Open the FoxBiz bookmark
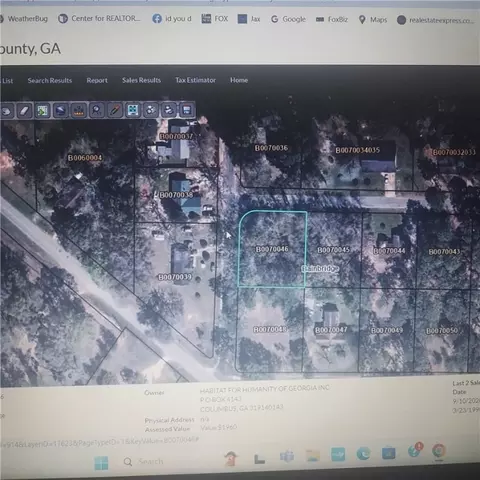 pyautogui.click(x=332, y=20)
